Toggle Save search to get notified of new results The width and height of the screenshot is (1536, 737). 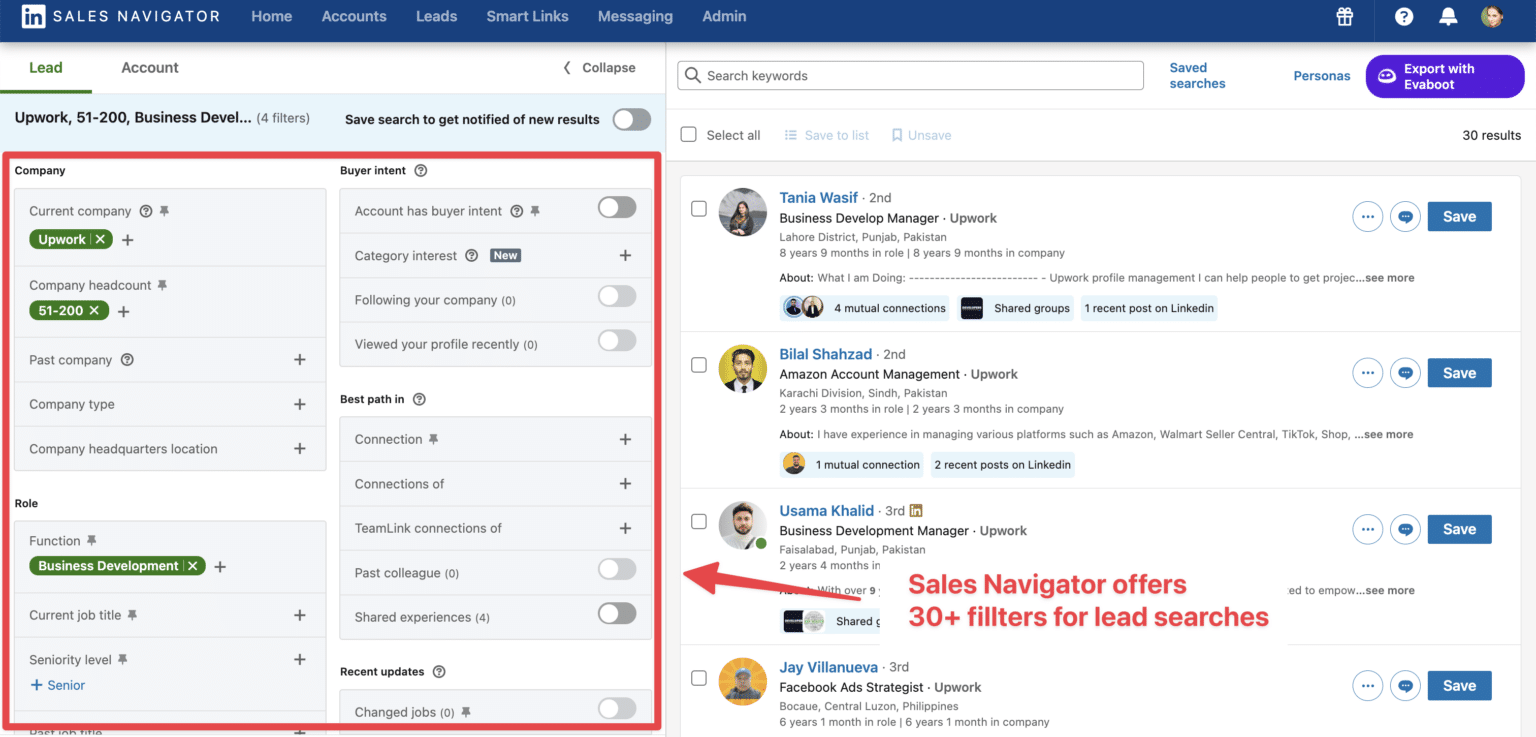point(631,118)
